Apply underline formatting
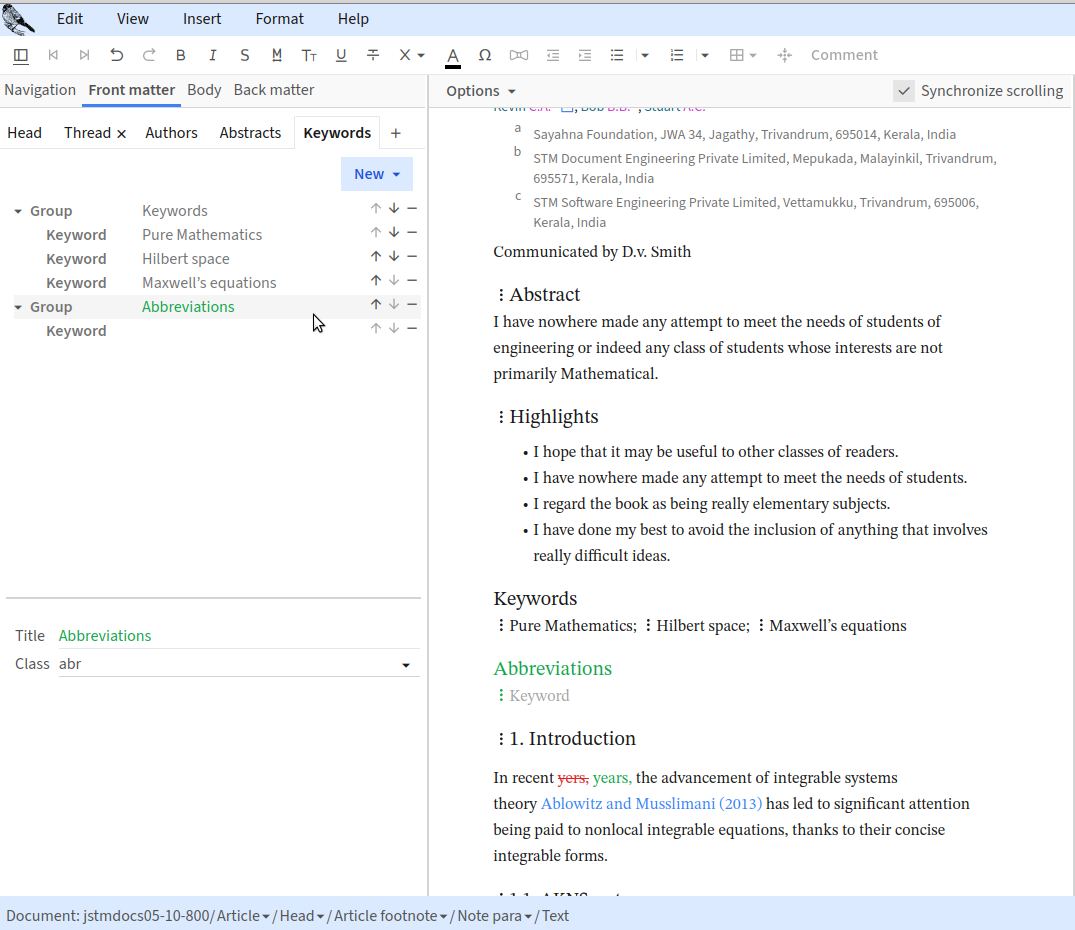 click(x=341, y=55)
